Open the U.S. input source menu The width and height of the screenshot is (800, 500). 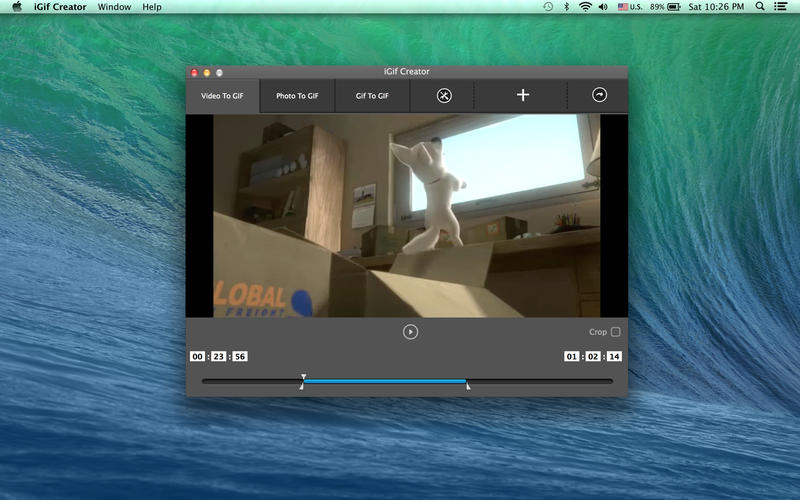coord(630,7)
